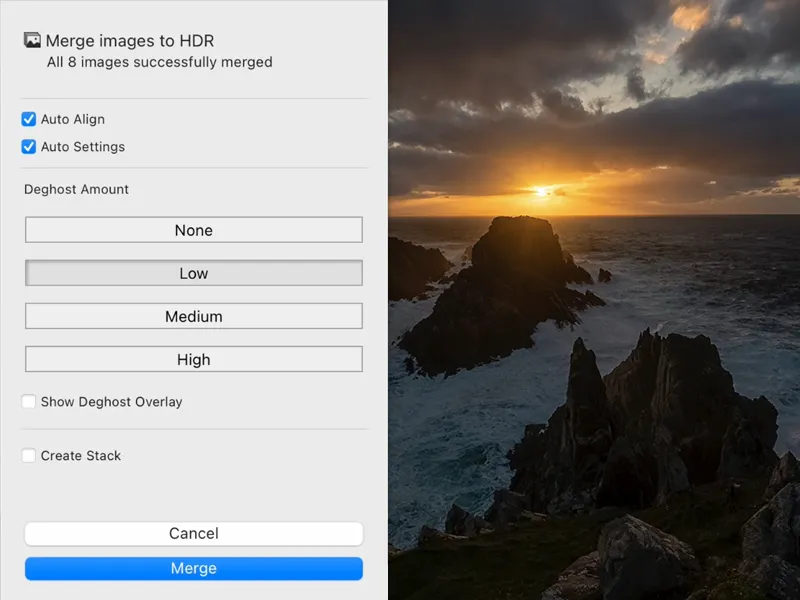The width and height of the screenshot is (800, 600).
Task: Select the Low deghost option
Action: click(193, 273)
